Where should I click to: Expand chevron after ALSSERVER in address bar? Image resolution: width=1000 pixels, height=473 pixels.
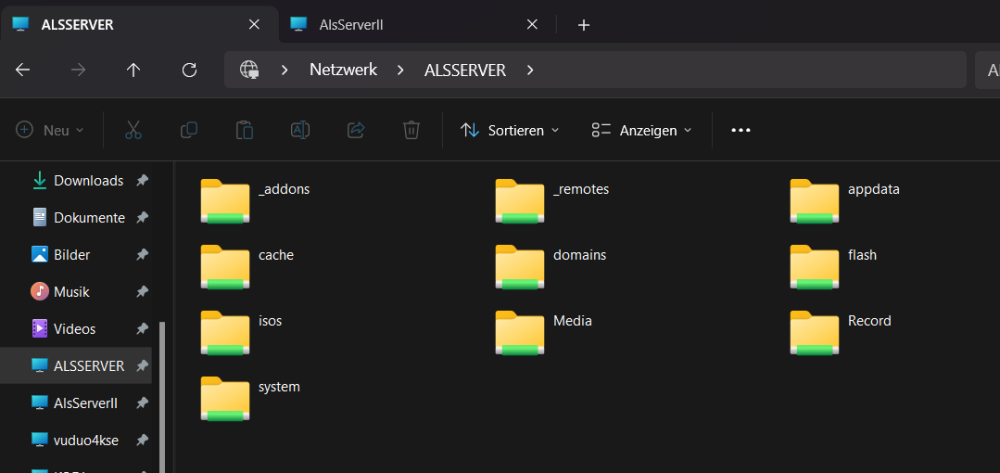point(530,70)
